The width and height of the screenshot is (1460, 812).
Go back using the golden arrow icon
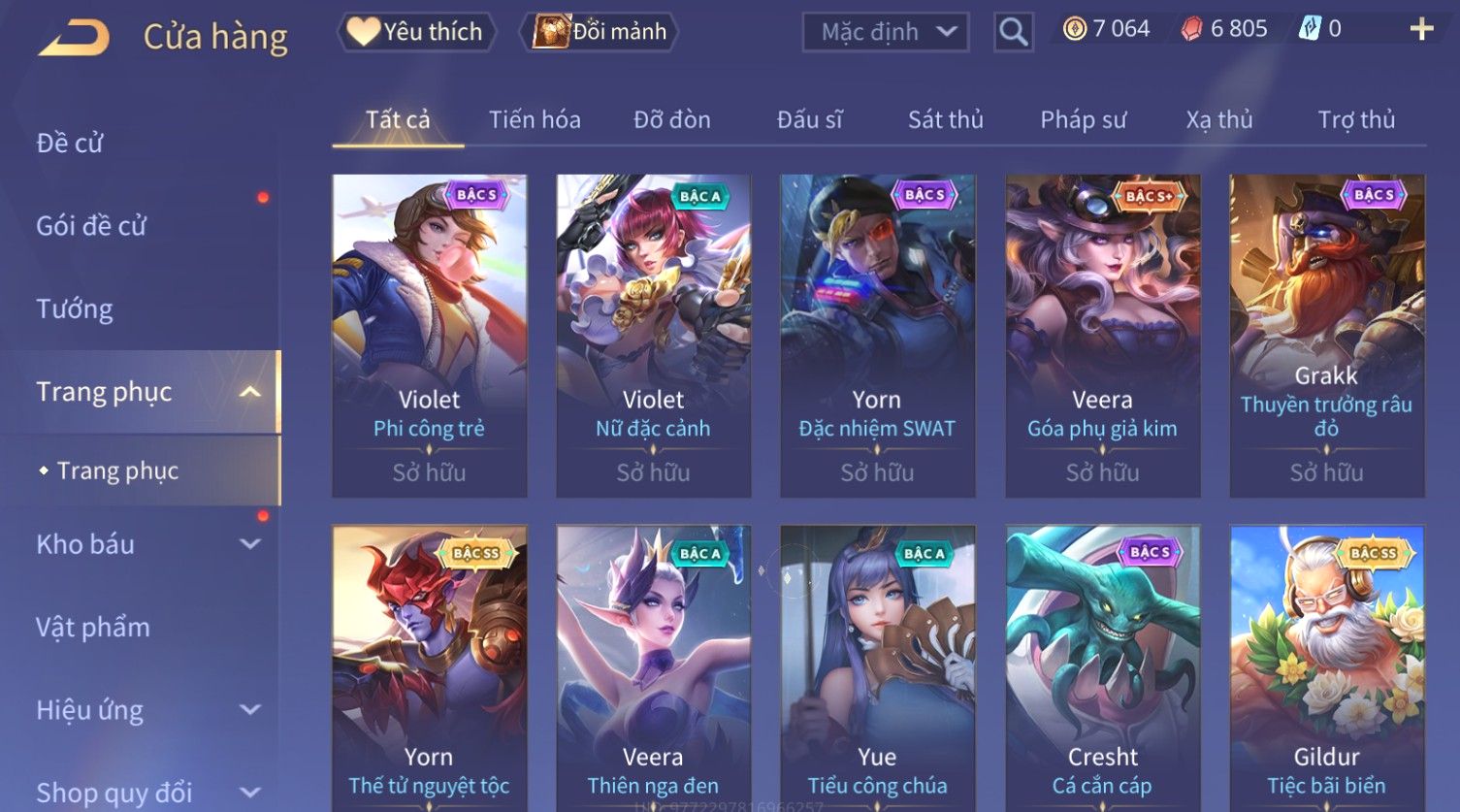[74, 38]
